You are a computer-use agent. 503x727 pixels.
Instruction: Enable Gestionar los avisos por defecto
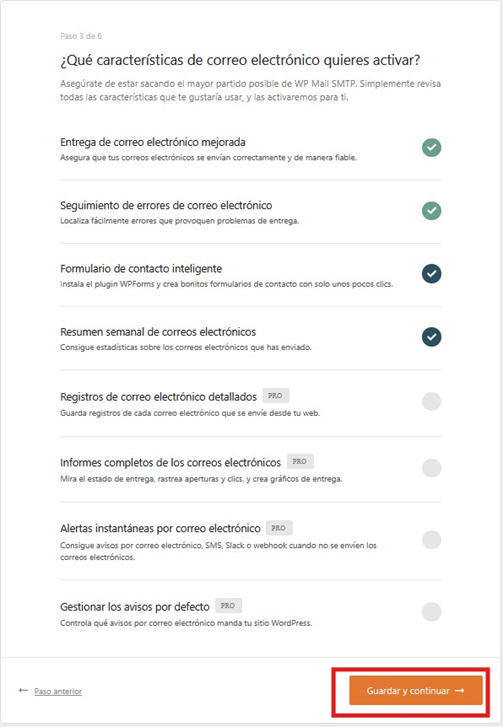click(431, 612)
